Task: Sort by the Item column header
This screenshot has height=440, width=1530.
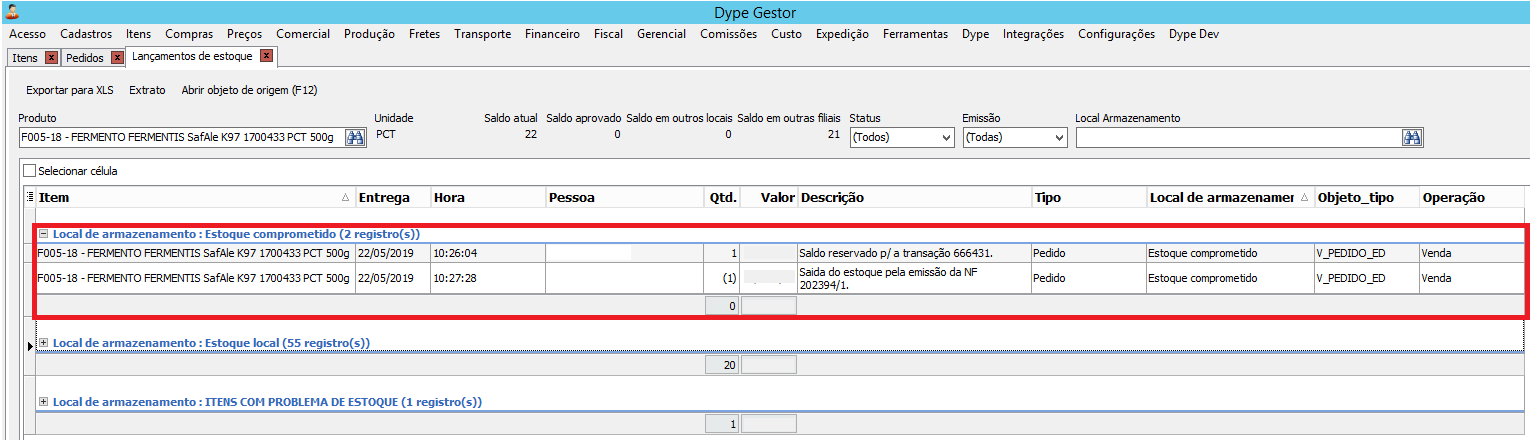Action: coord(195,197)
